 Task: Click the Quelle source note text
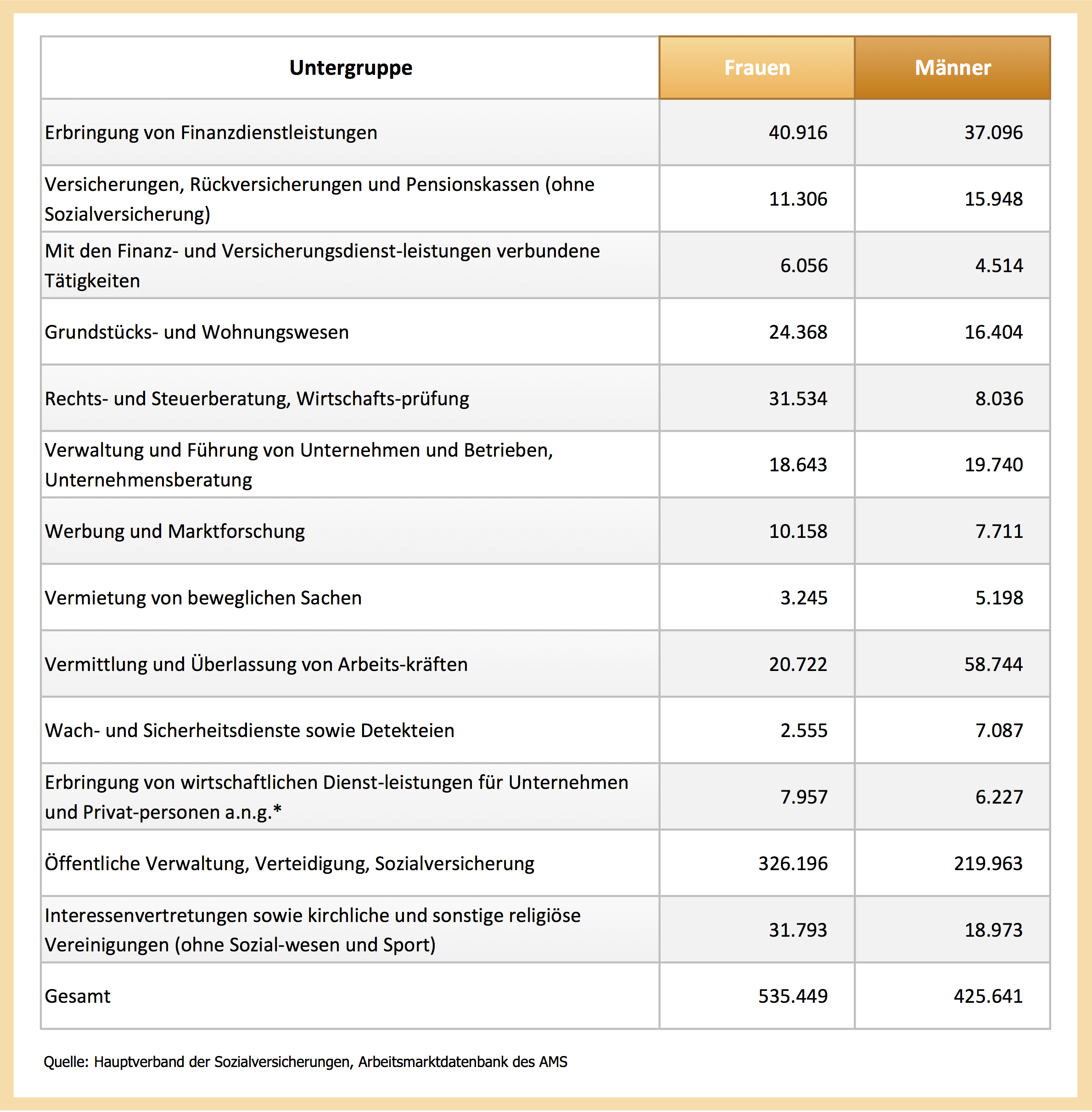pyautogui.click(x=305, y=1062)
